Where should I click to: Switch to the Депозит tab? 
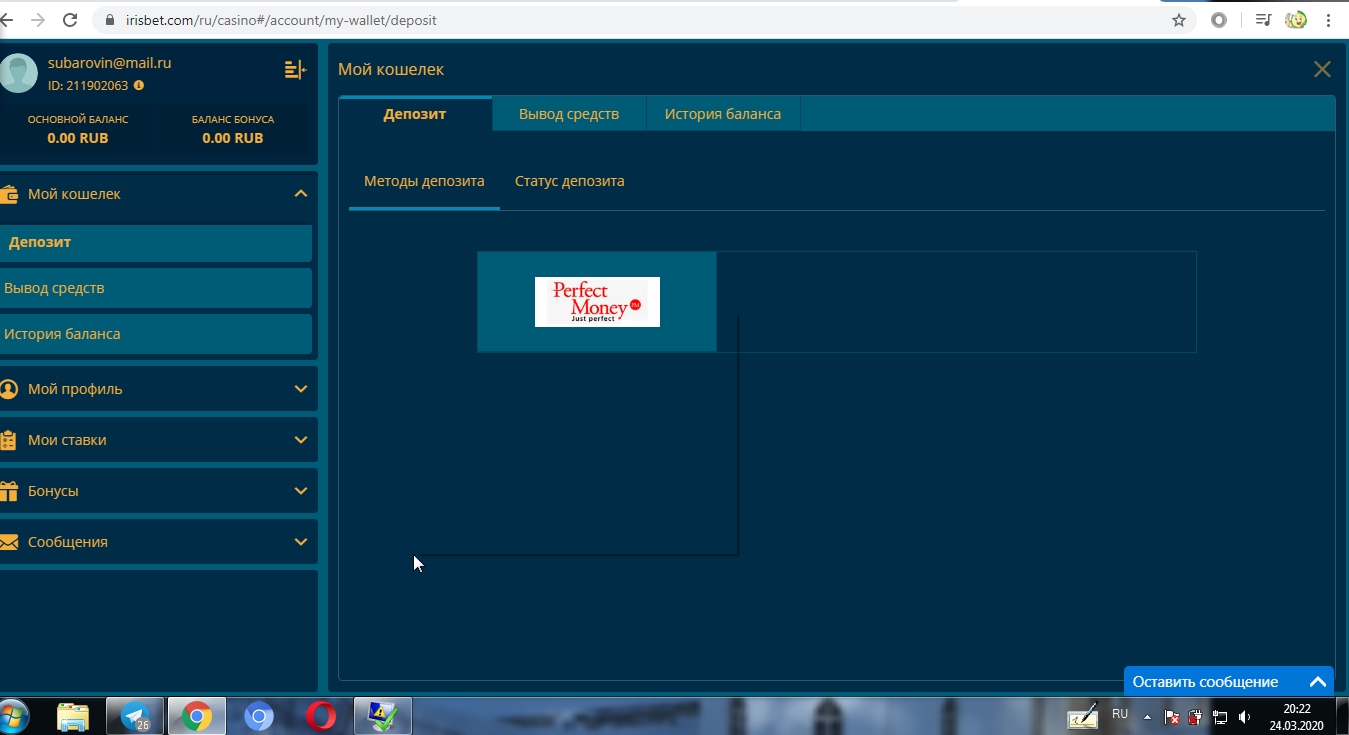[415, 114]
